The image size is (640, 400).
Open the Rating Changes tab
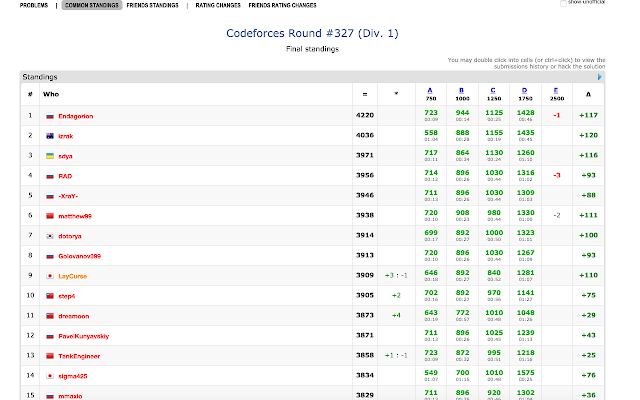coord(218,5)
